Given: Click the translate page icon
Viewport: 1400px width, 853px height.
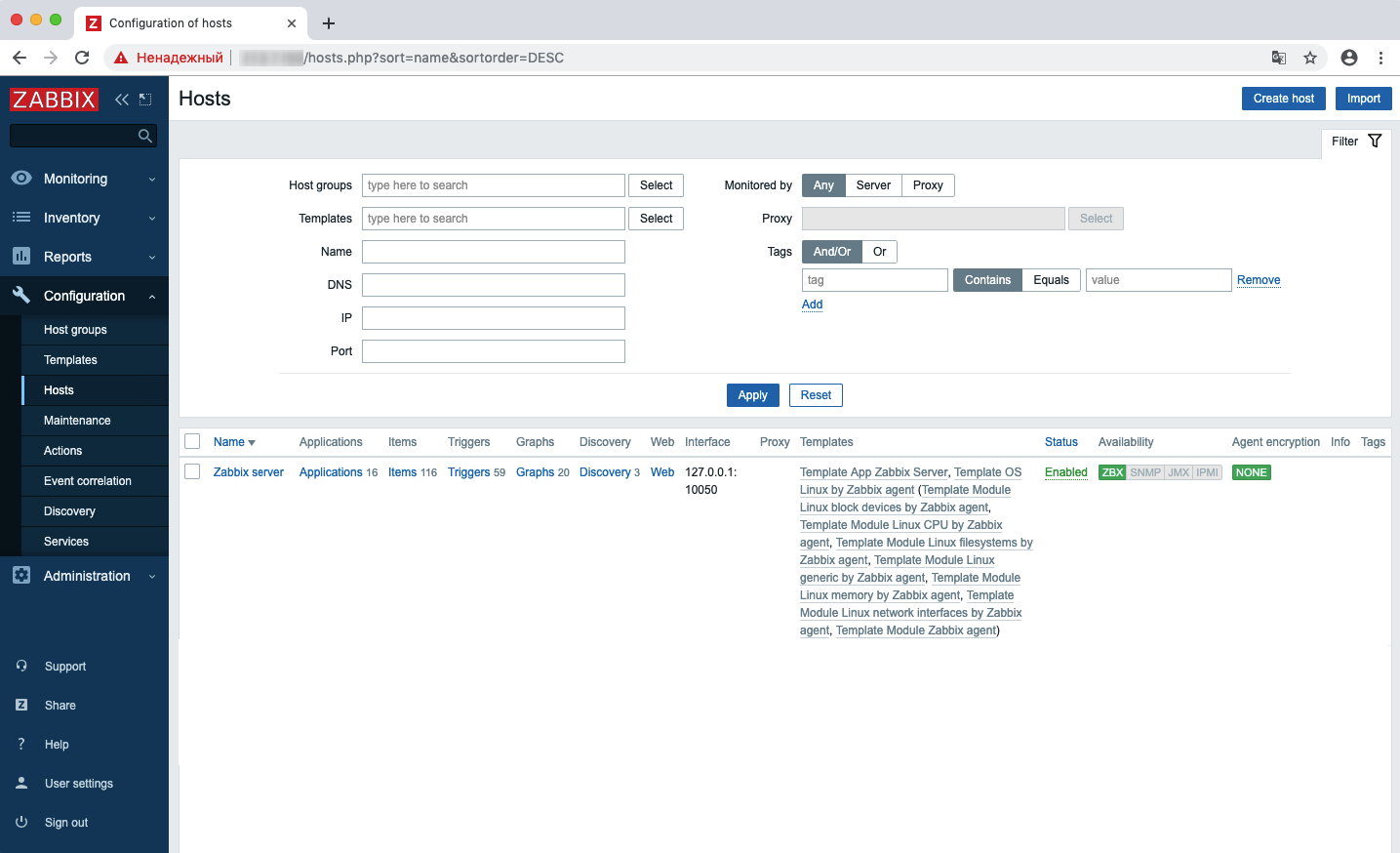Looking at the screenshot, I should click(1279, 58).
